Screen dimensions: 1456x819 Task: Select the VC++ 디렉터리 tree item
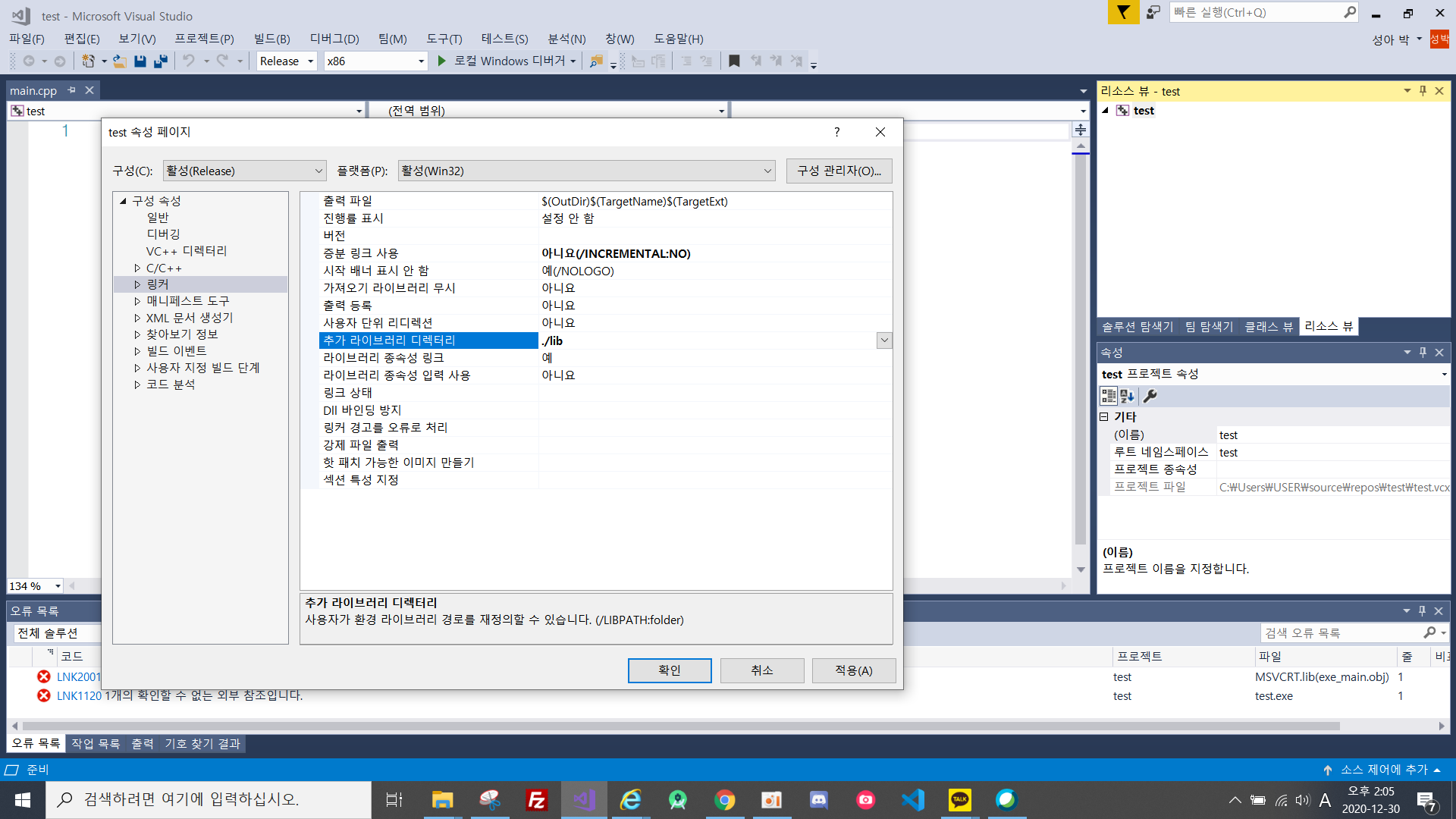pos(187,251)
